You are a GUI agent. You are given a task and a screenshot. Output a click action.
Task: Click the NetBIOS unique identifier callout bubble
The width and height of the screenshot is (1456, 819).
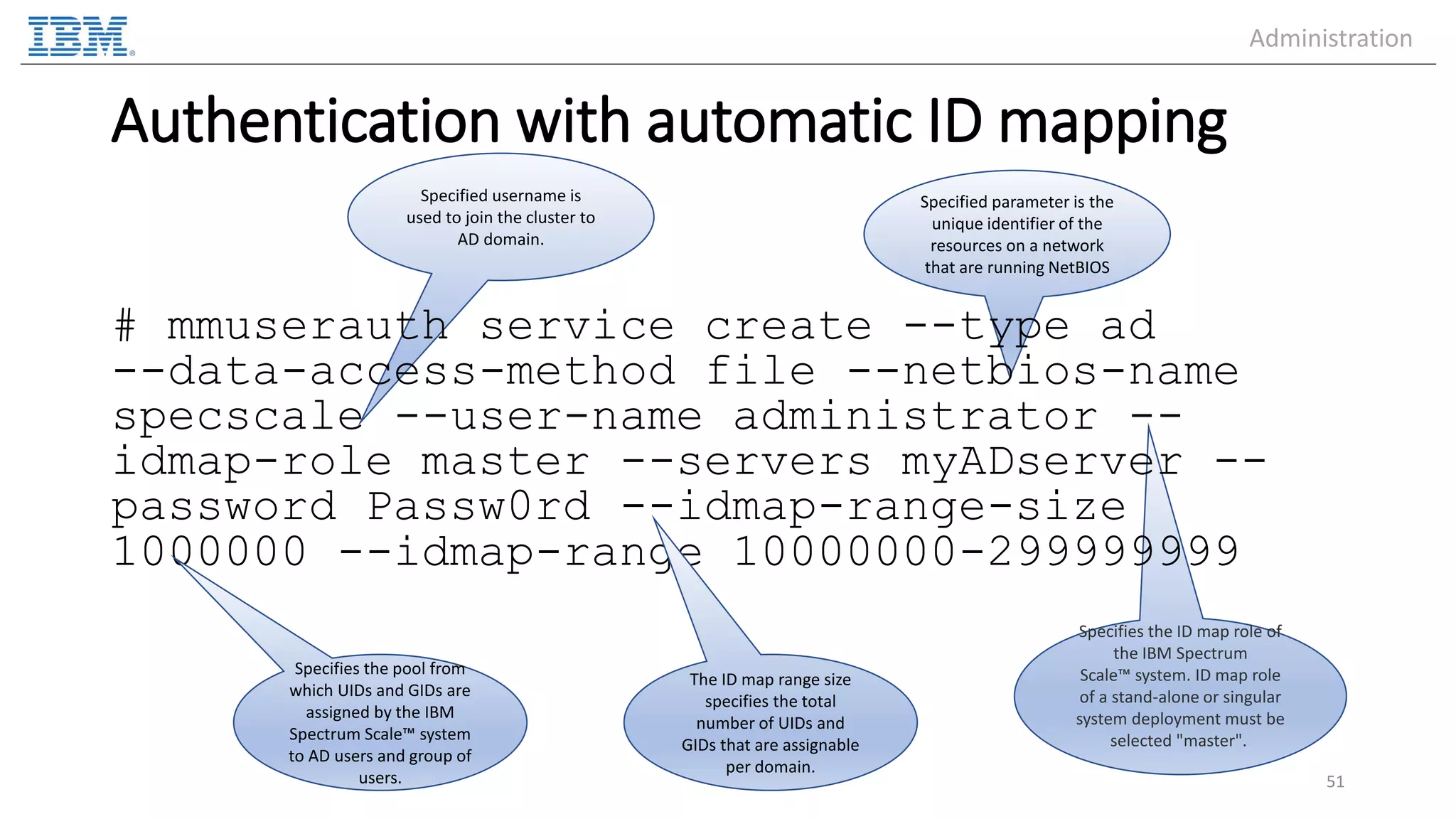tap(1016, 235)
